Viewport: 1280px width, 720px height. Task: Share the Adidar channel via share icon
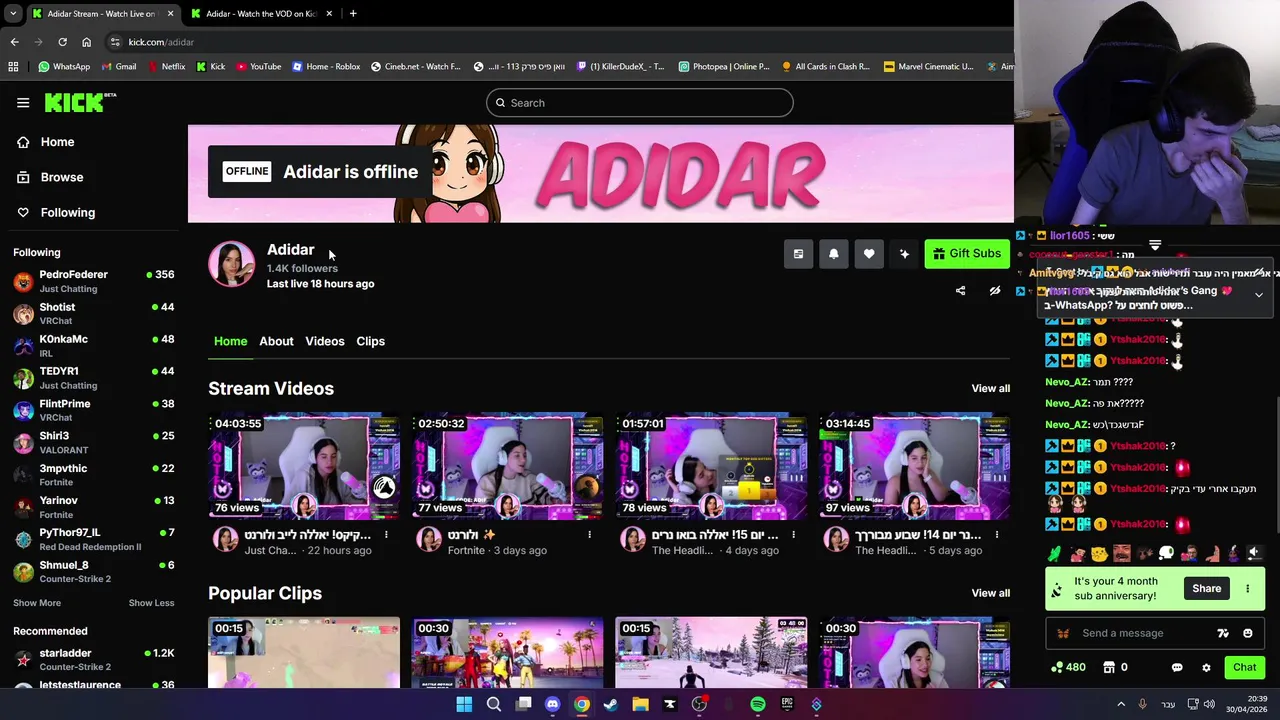(x=960, y=291)
